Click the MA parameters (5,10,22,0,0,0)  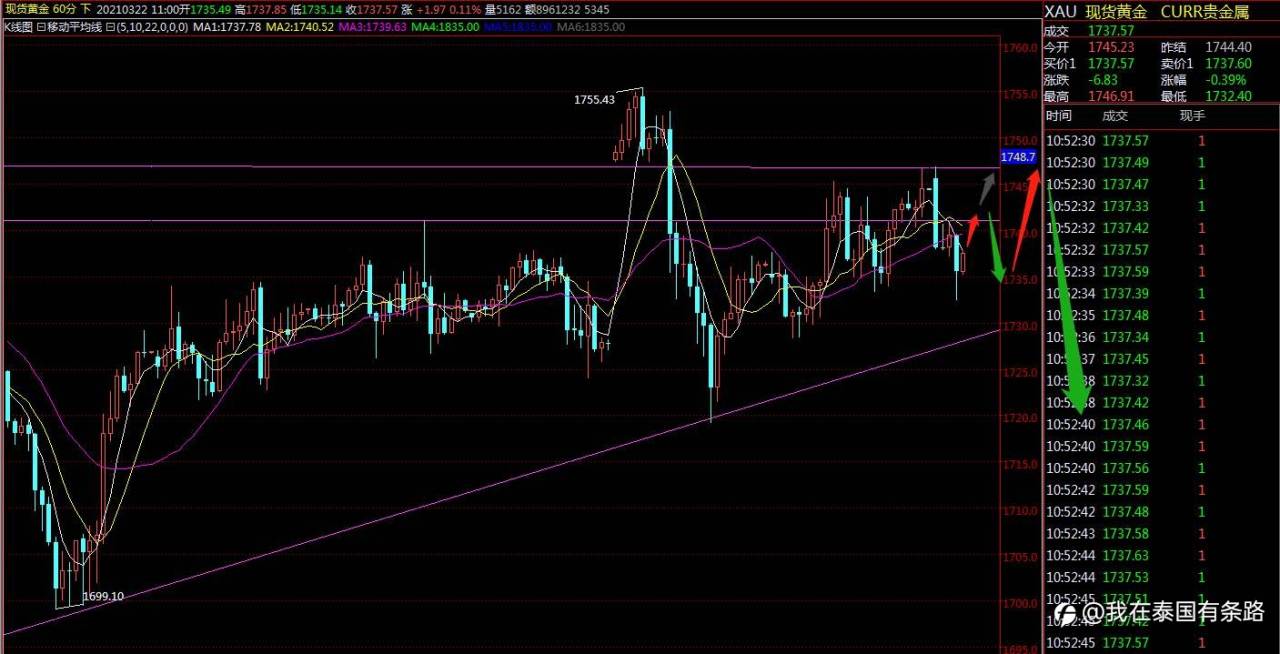(x=150, y=26)
